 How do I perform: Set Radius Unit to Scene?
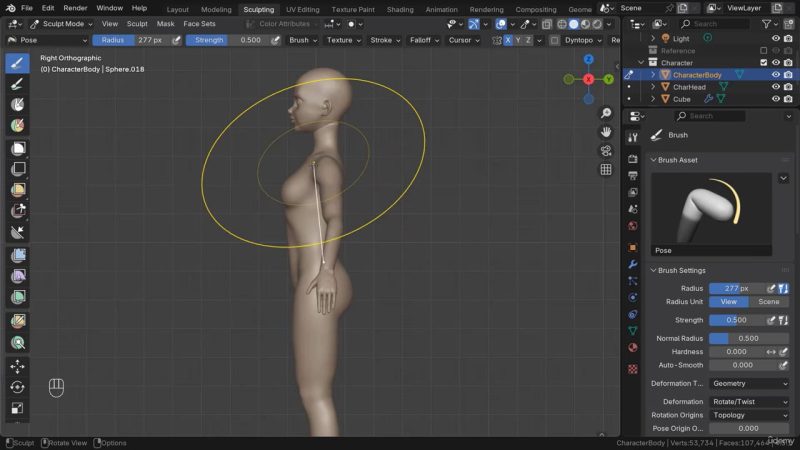[769, 301]
